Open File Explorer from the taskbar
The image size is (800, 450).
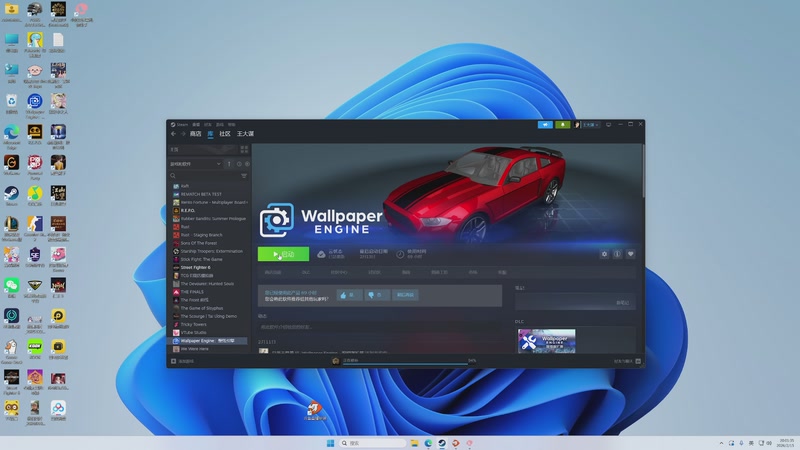tap(414, 443)
